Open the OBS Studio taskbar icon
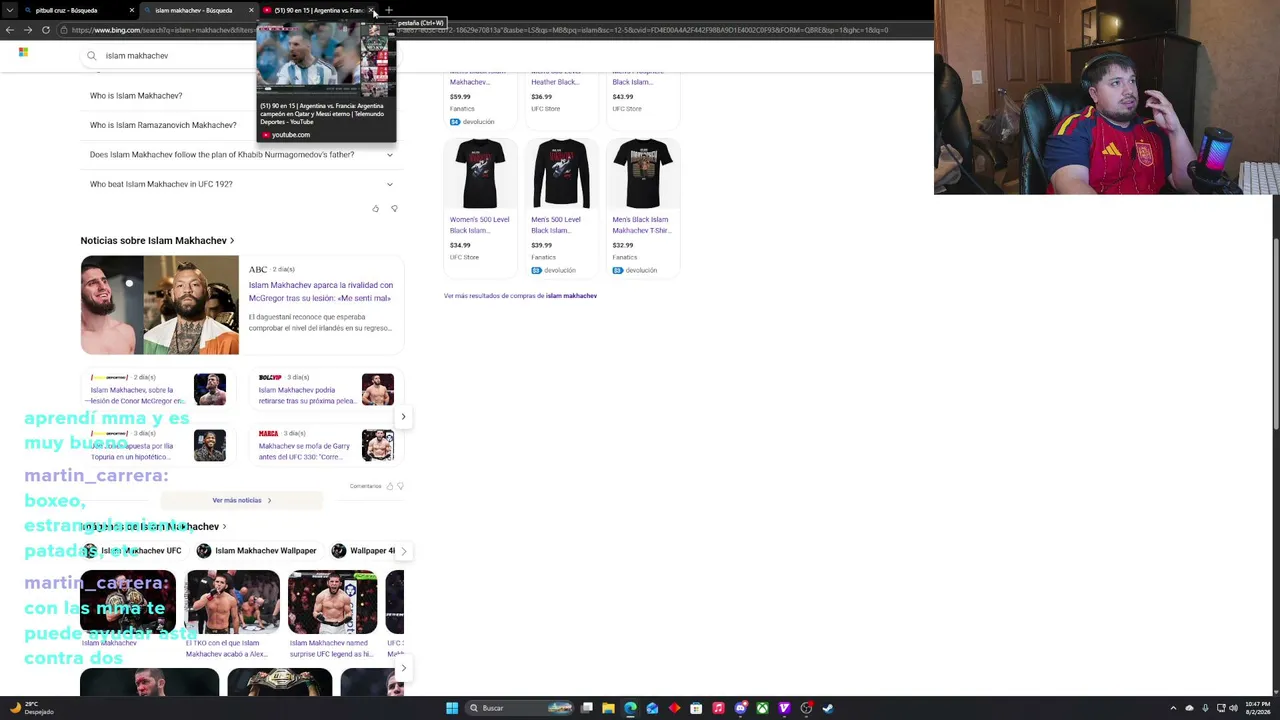The width and height of the screenshot is (1280, 720). 806,708
